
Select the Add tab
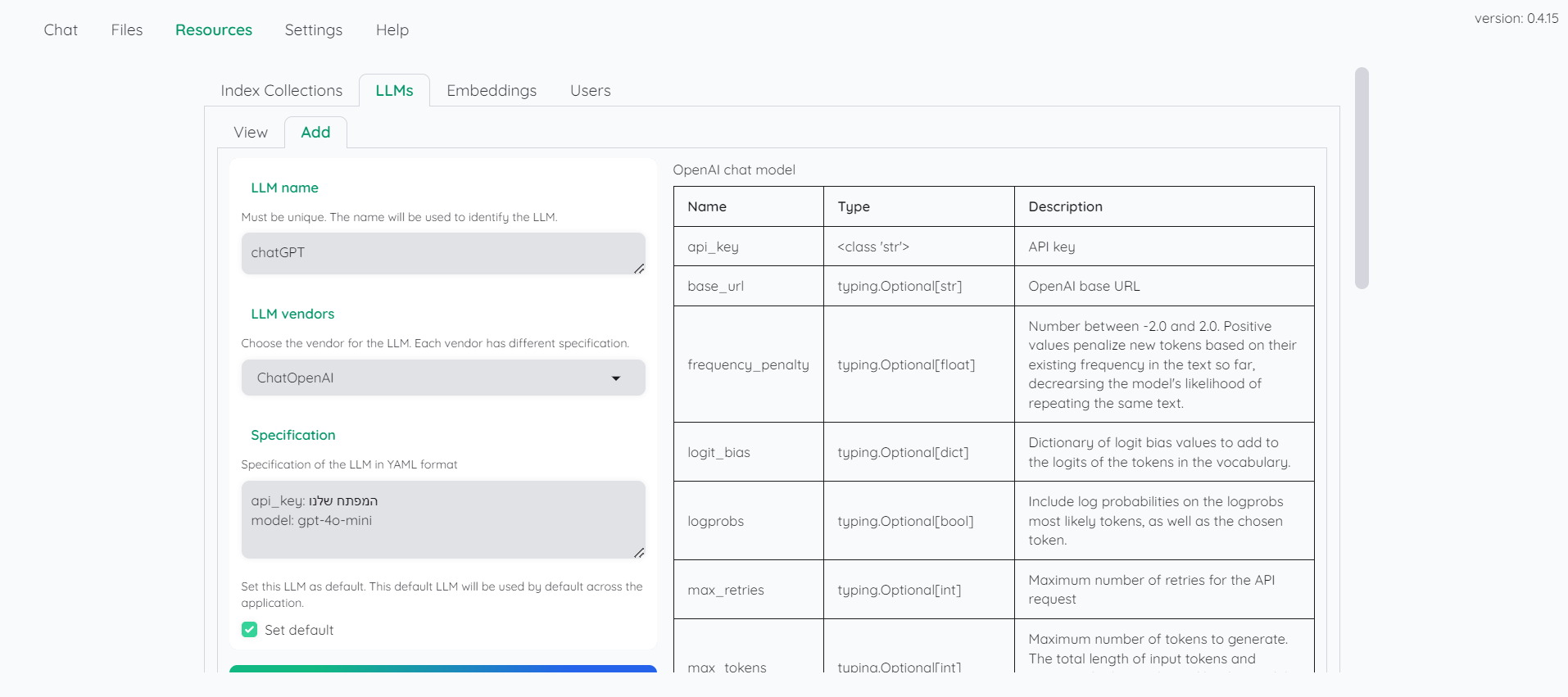pos(315,133)
